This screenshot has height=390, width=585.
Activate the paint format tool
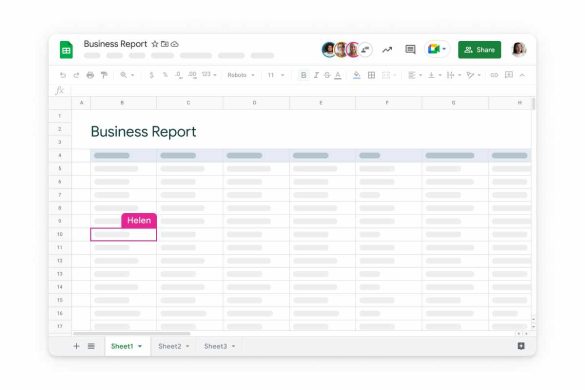104,75
